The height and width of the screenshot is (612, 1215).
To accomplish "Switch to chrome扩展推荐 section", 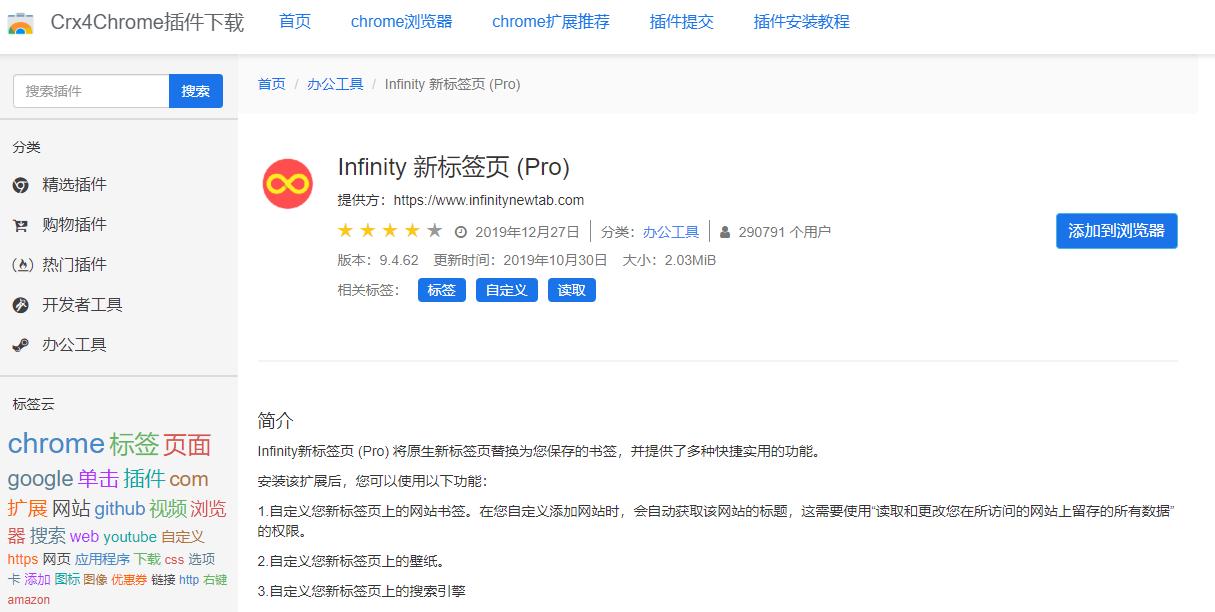I will pos(551,21).
